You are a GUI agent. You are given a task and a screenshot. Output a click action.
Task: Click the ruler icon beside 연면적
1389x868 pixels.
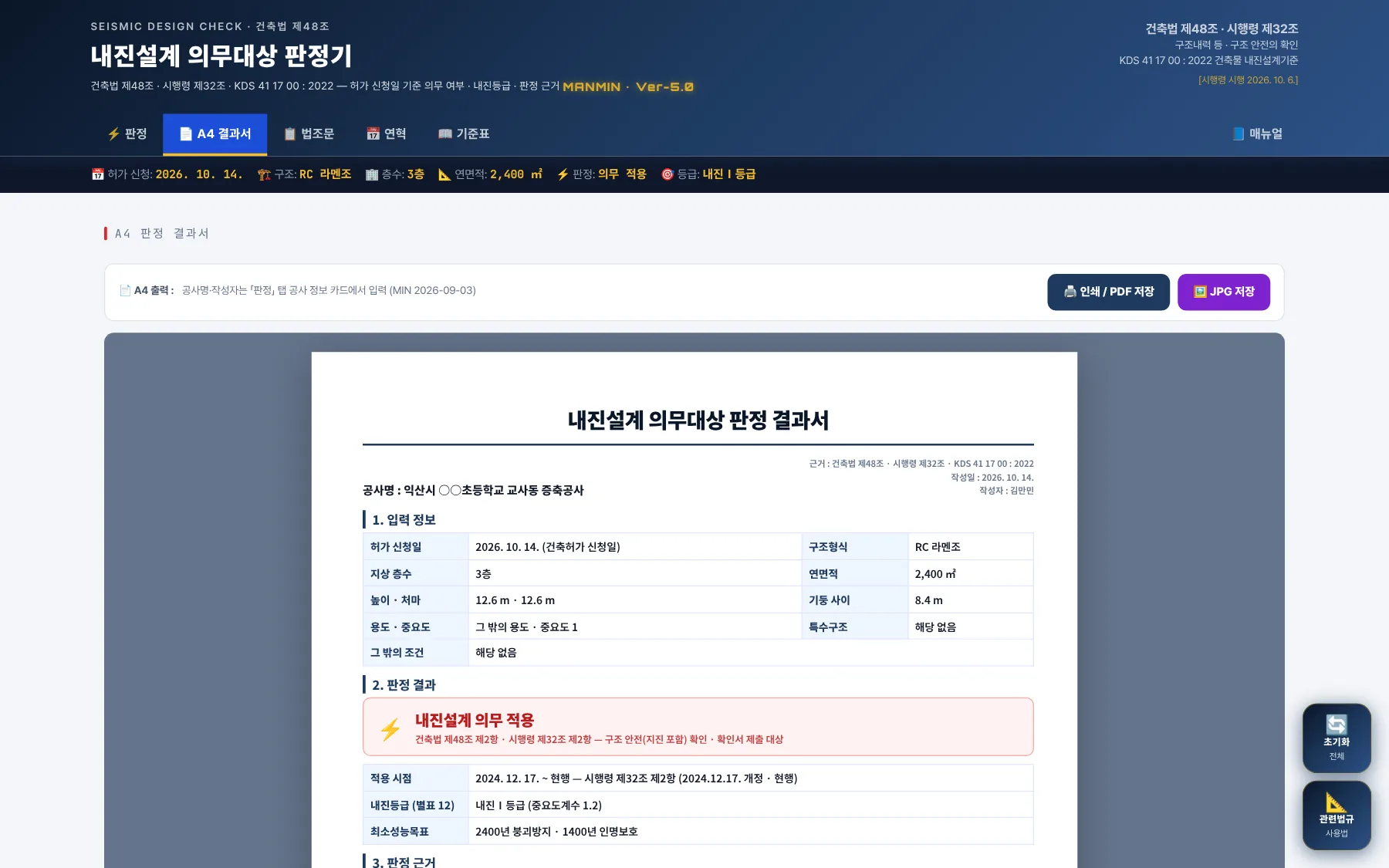click(444, 174)
